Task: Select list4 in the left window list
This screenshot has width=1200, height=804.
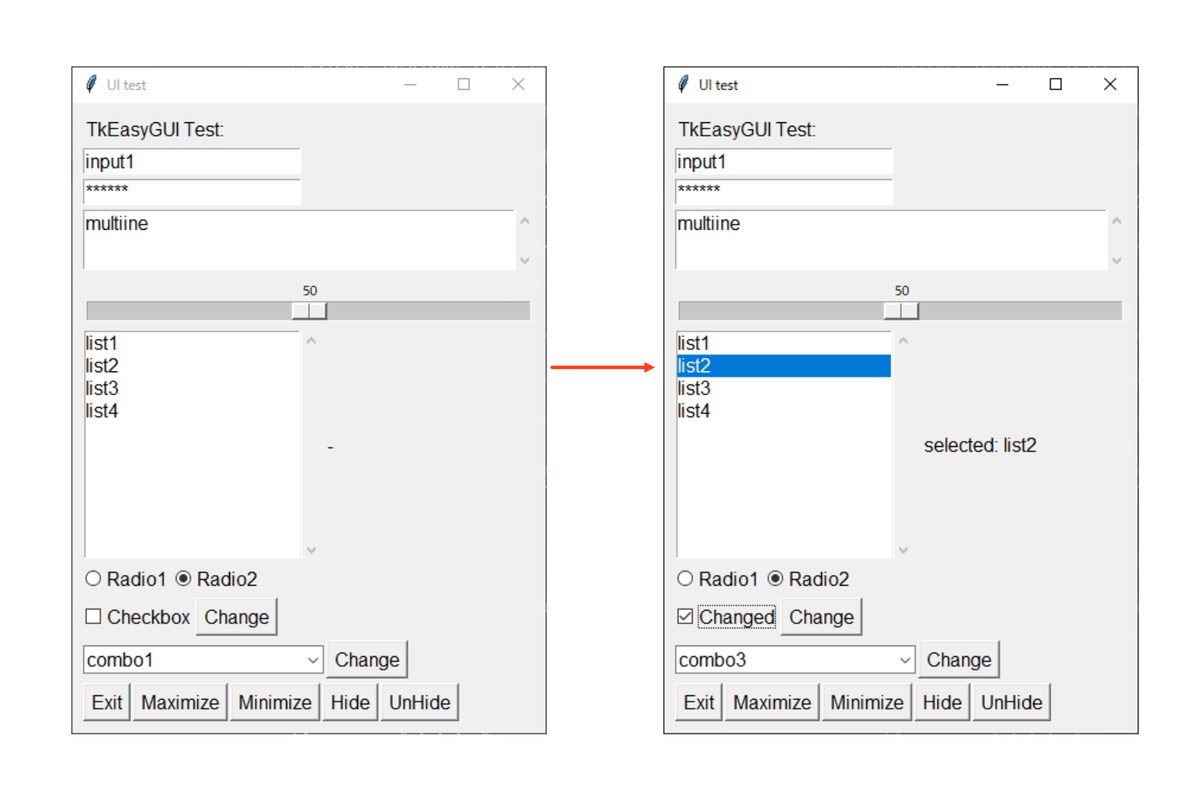Action: coord(192,410)
